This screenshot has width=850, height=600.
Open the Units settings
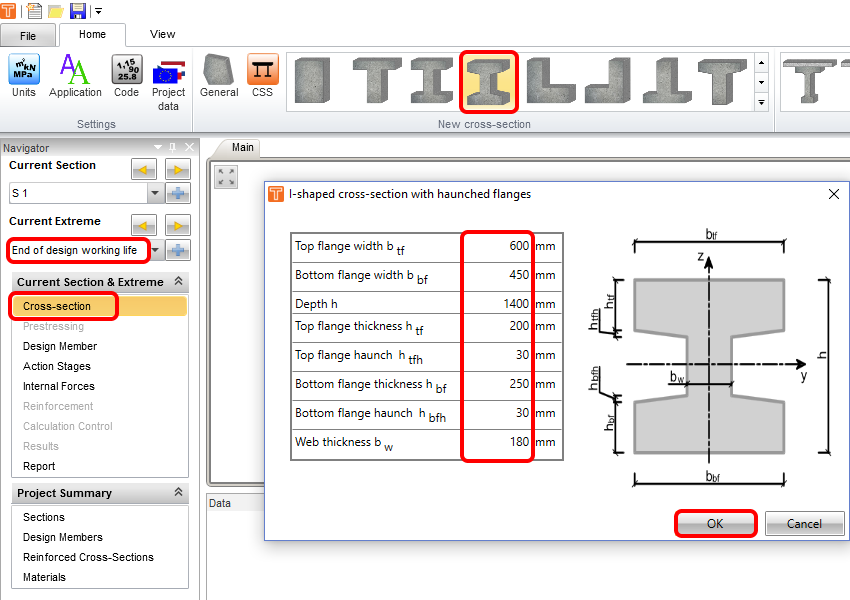pos(23,77)
